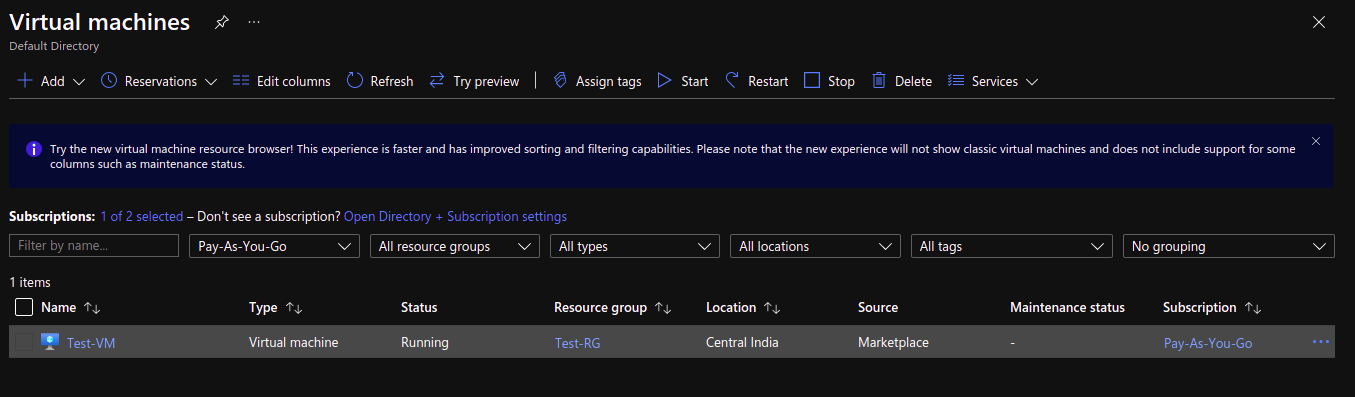This screenshot has height=397, width=1355.
Task: Click the 'Virtual machine' type cell
Action: tap(294, 342)
